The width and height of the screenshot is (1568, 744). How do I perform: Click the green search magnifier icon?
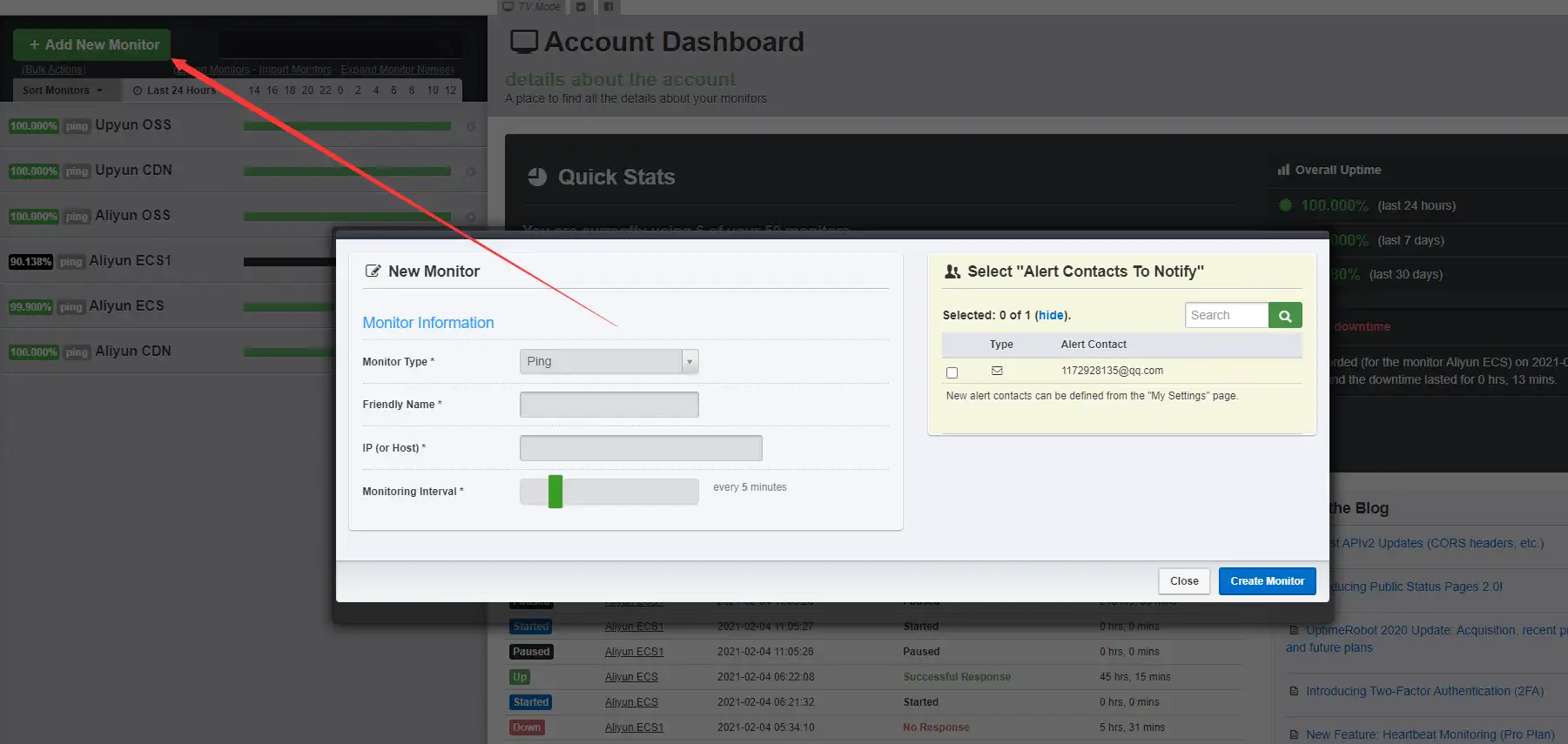[x=1285, y=315]
